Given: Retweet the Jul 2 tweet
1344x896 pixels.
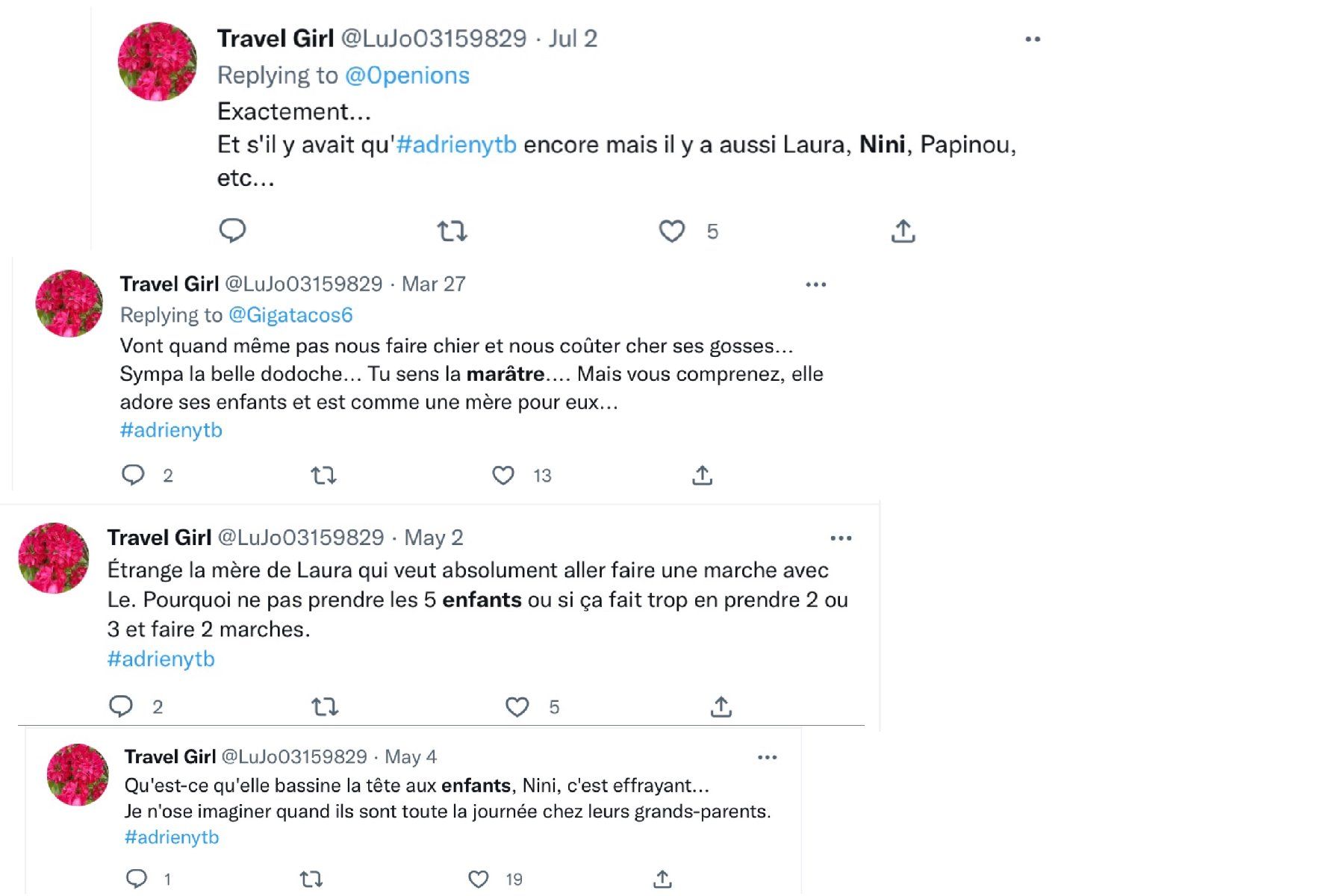Looking at the screenshot, I should pos(452,231).
